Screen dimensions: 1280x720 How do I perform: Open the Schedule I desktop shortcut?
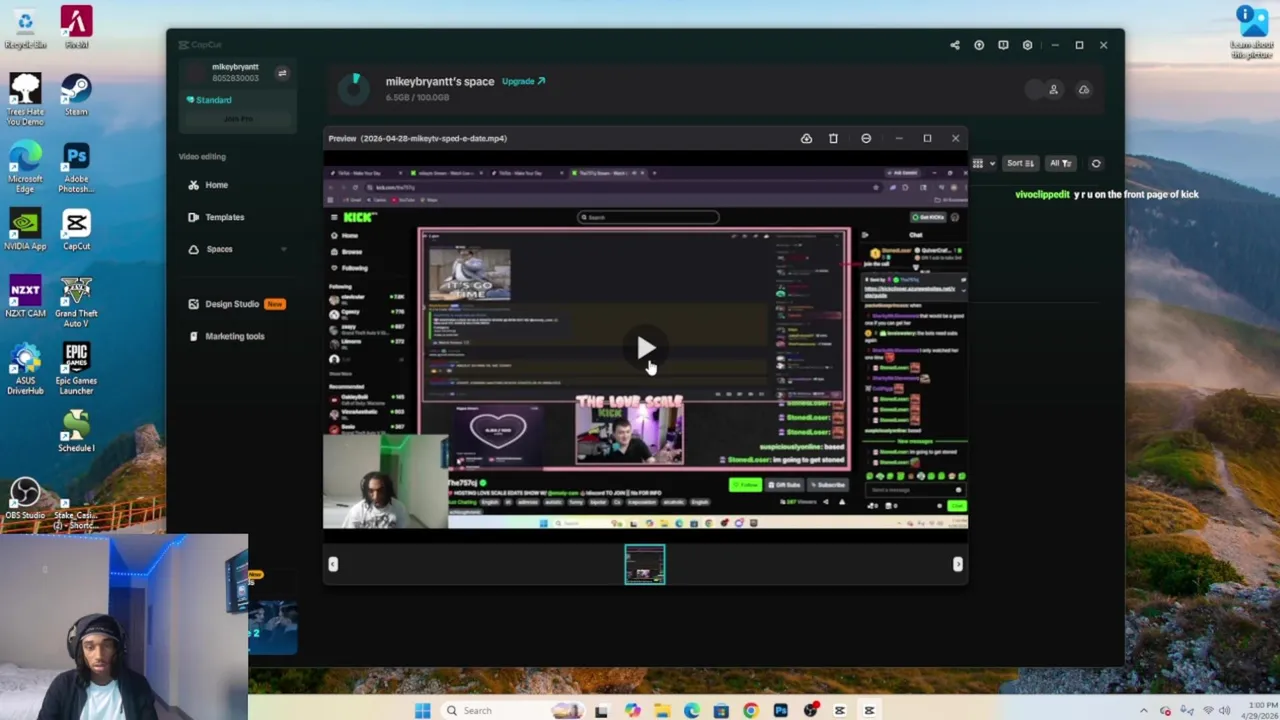tap(76, 431)
